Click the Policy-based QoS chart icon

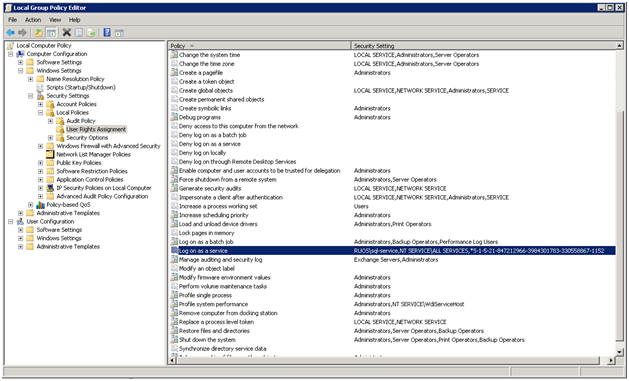click(x=40, y=205)
